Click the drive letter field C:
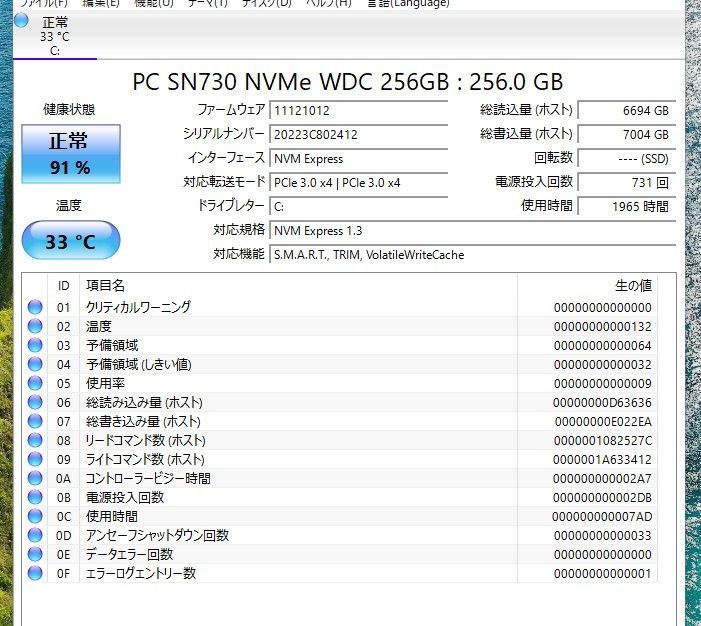Viewport: 701px width, 626px height. [359, 206]
